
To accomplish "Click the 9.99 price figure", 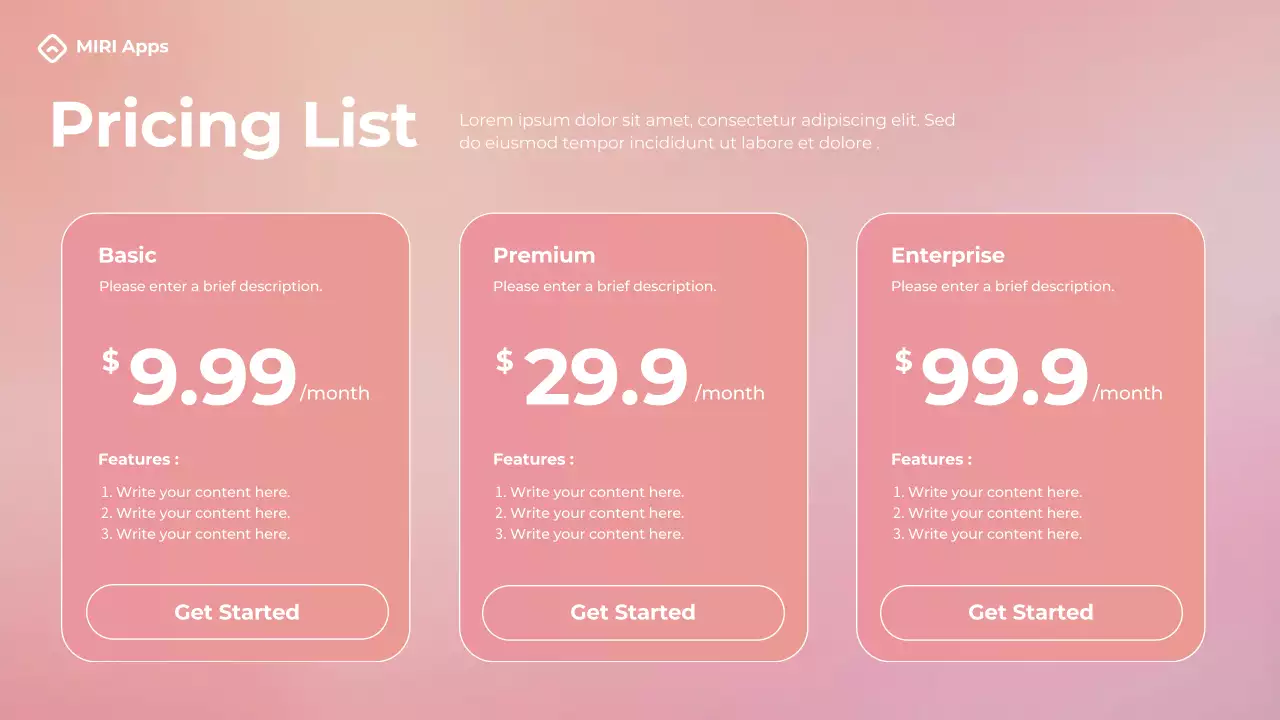I will (213, 377).
